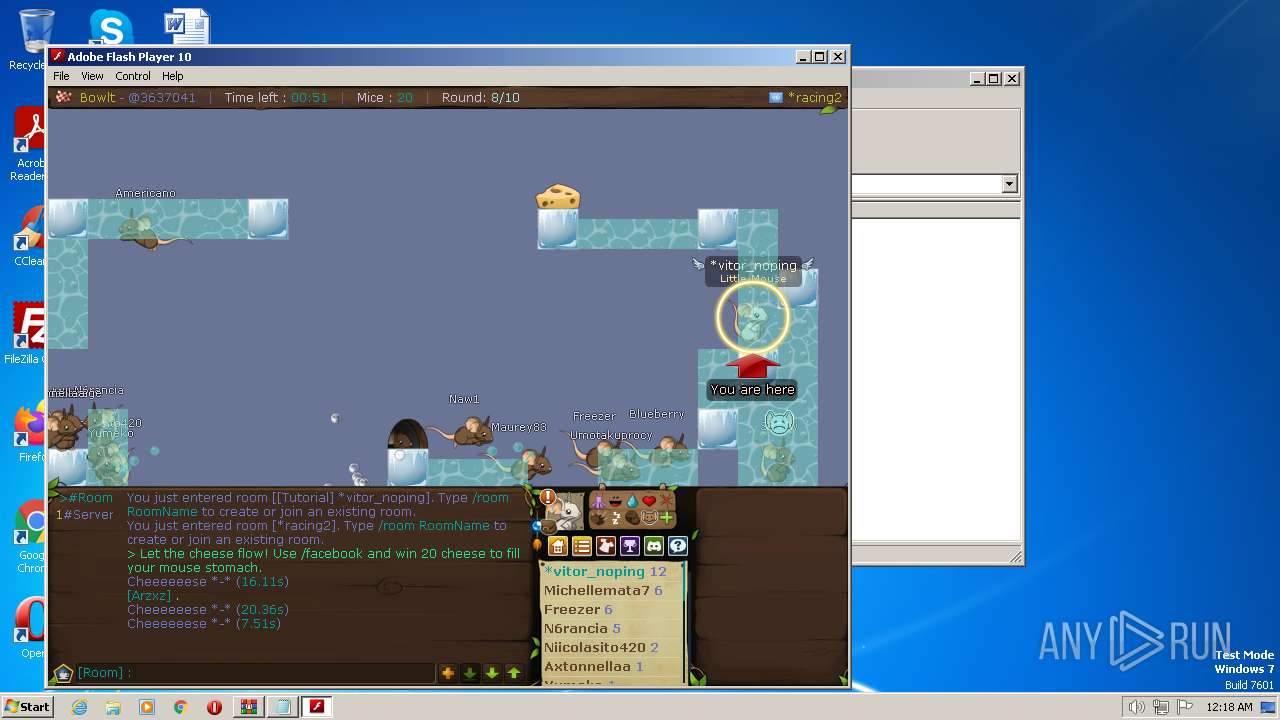The image size is (1280, 720).
Task: Click the mouse hole
Action: pos(407,436)
